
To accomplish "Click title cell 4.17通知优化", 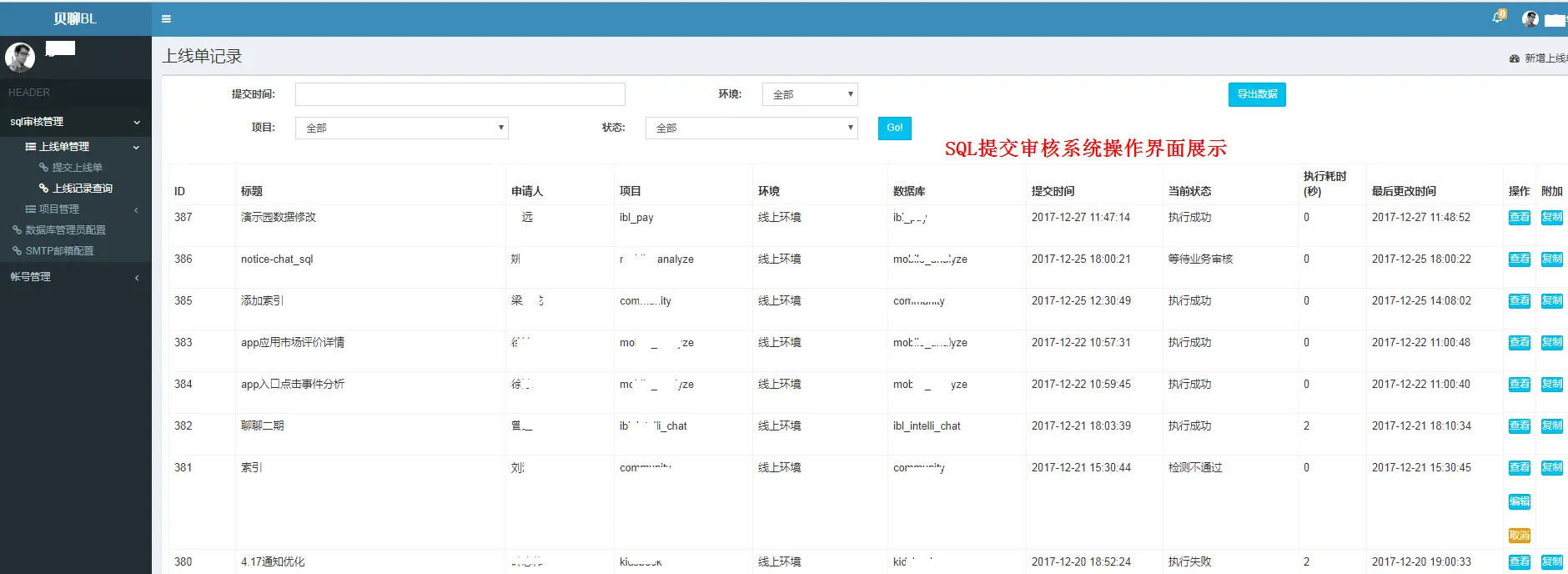I will (x=273, y=561).
